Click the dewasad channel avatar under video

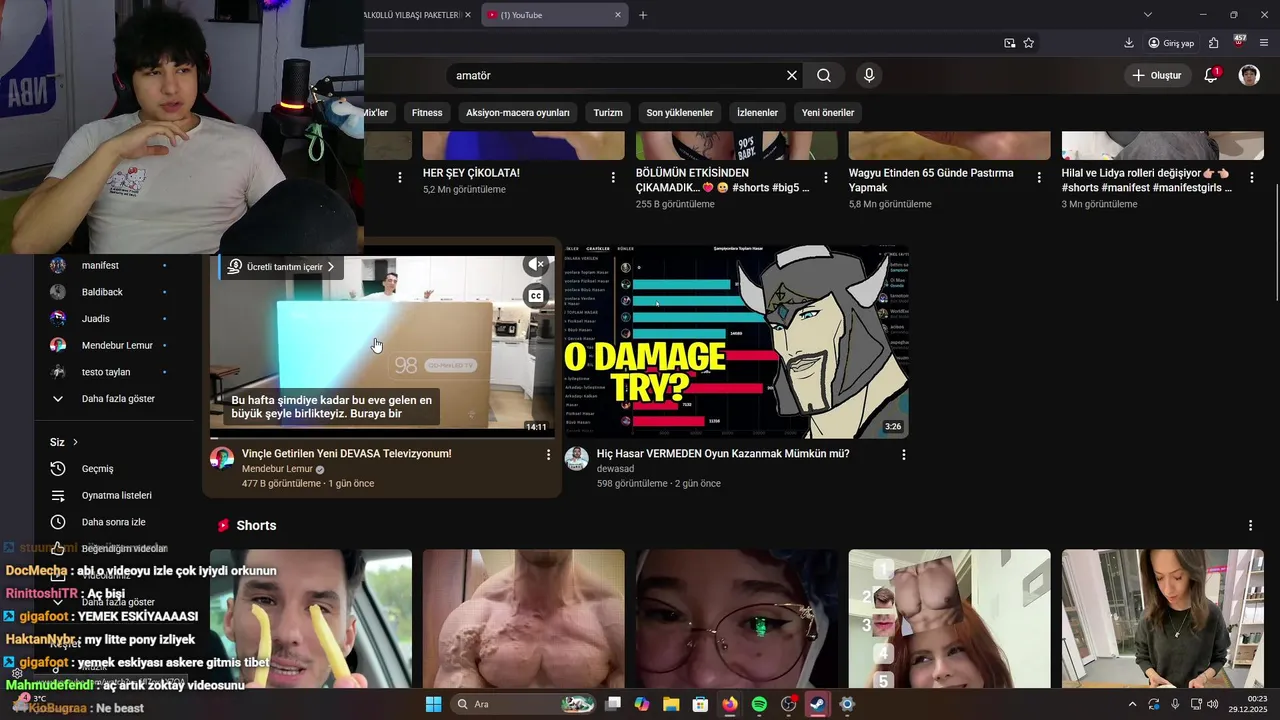[577, 459]
